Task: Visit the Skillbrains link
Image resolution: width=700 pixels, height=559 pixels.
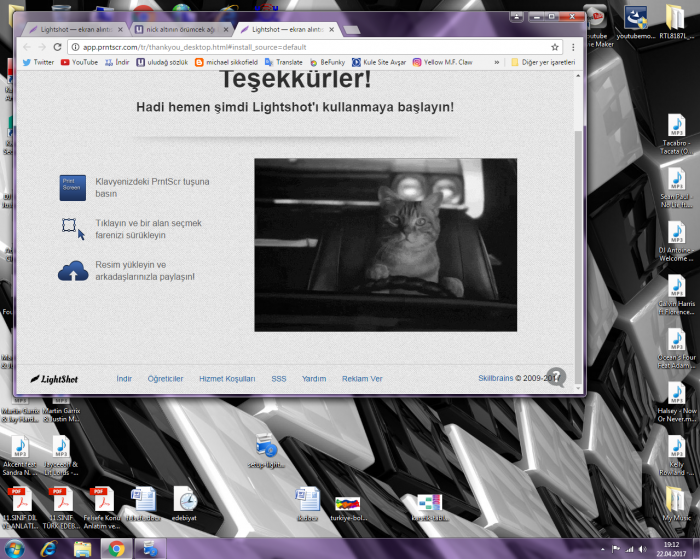Action: click(496, 378)
